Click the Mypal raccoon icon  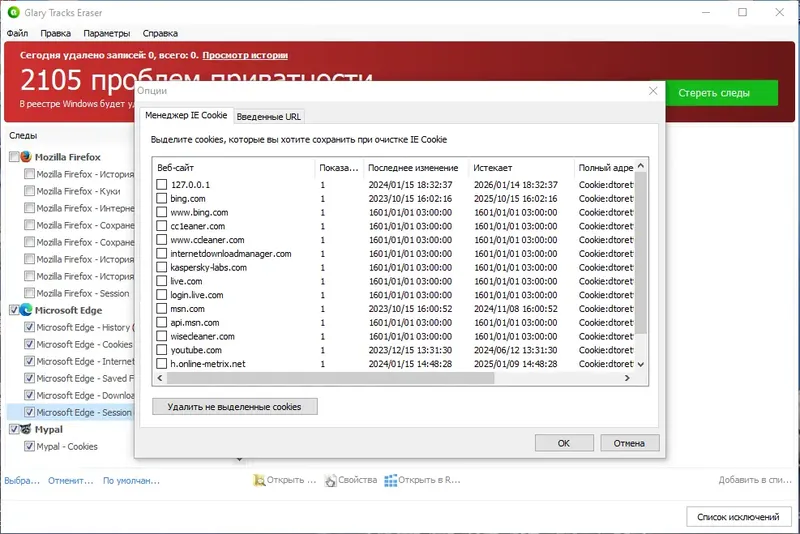tap(26, 429)
